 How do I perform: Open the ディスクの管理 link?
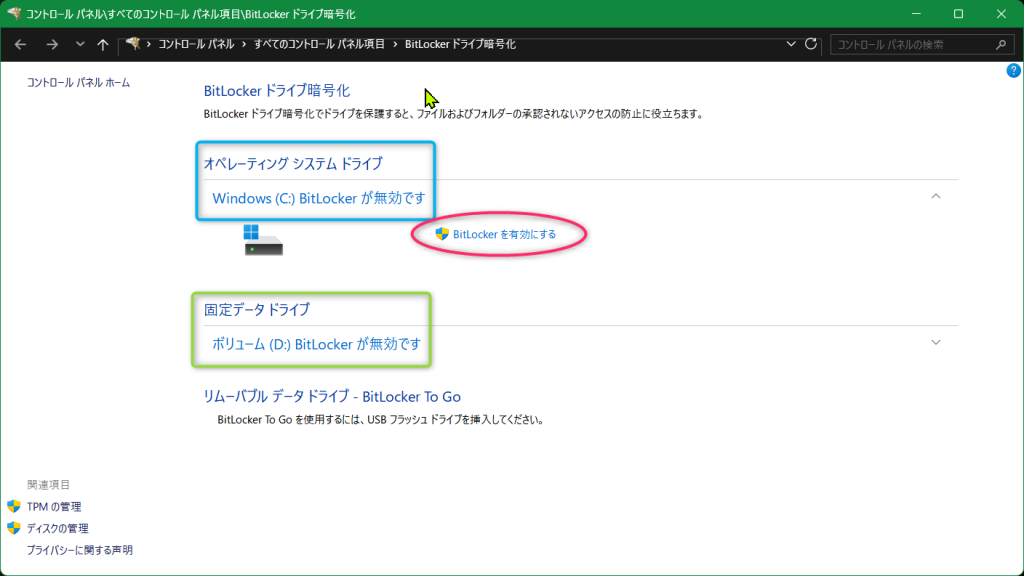(57, 528)
